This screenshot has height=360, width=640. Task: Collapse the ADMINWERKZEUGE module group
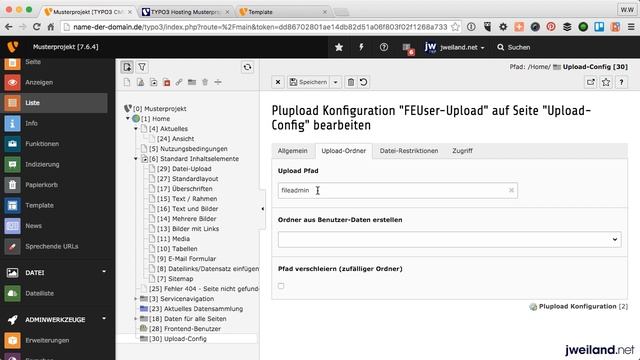point(104,318)
